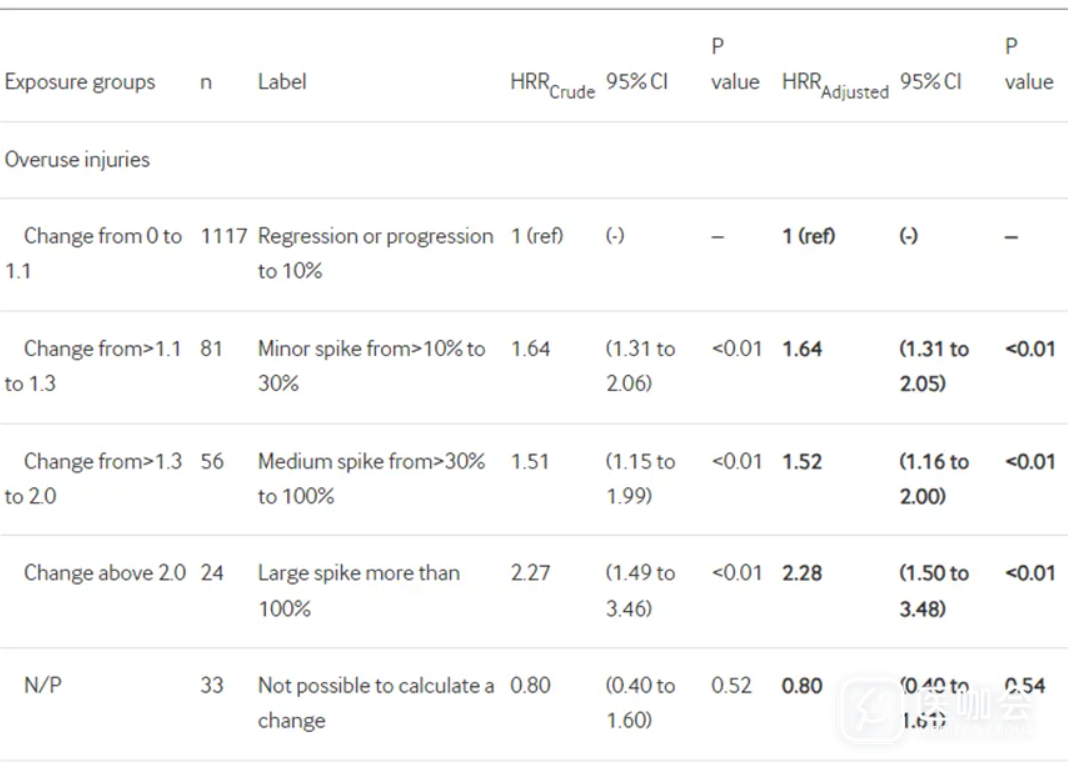
Task: Select the crude P value 0.52
Action: point(731,686)
